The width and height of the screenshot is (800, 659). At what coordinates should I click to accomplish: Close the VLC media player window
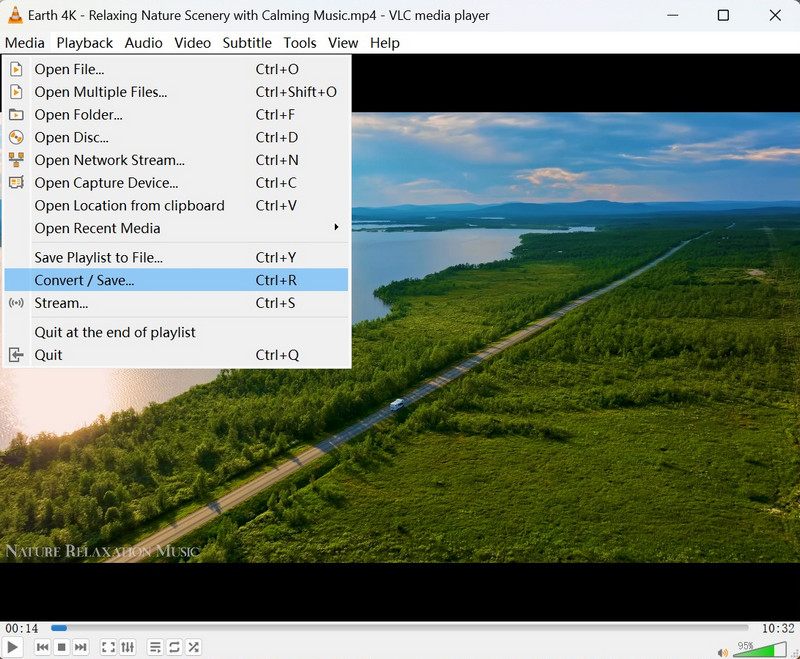(x=775, y=15)
